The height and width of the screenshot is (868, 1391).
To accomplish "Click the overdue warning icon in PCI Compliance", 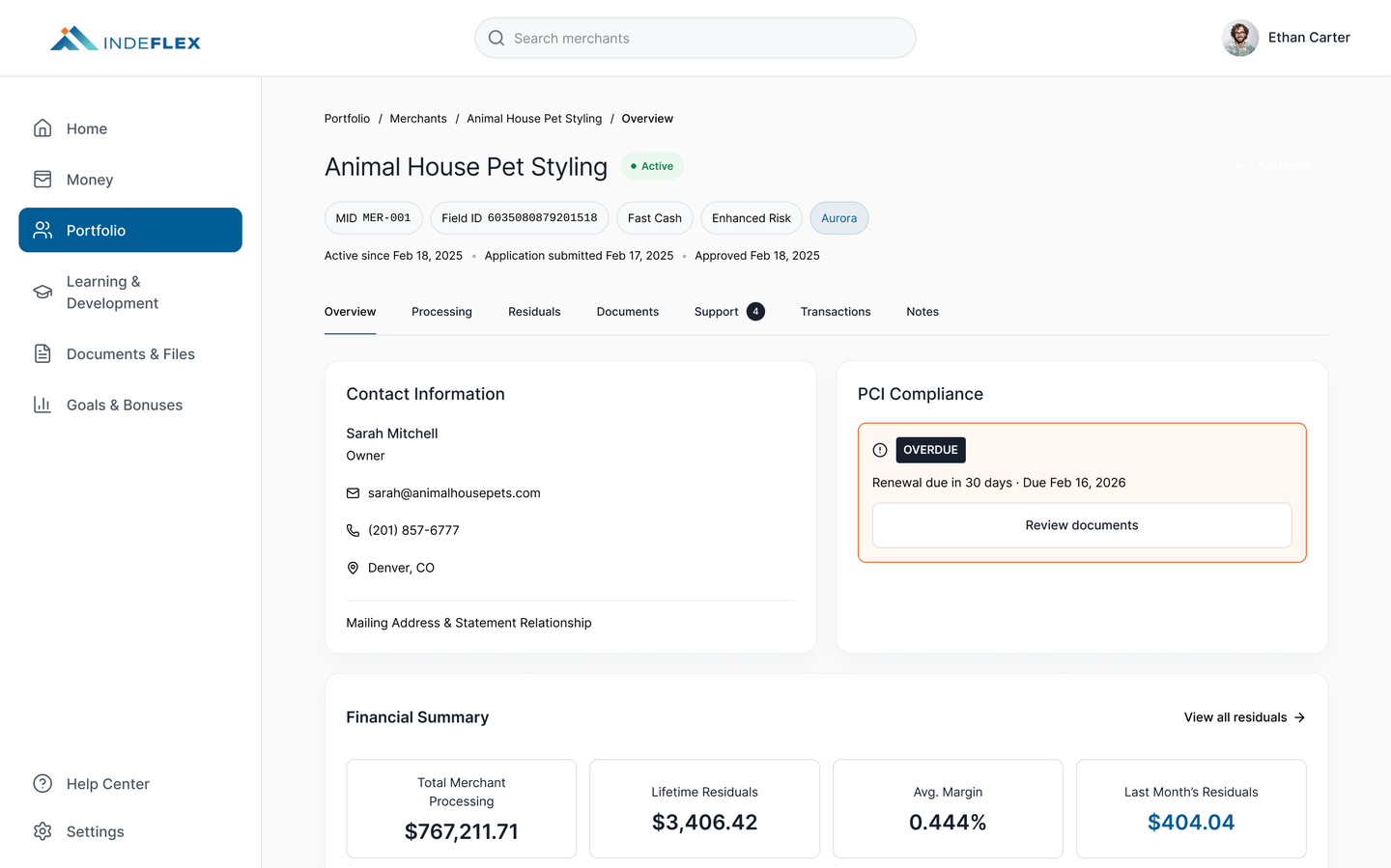I will [880, 450].
